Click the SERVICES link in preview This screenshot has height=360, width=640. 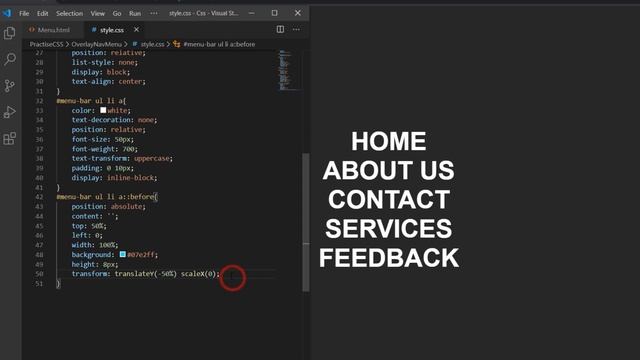click(389, 228)
